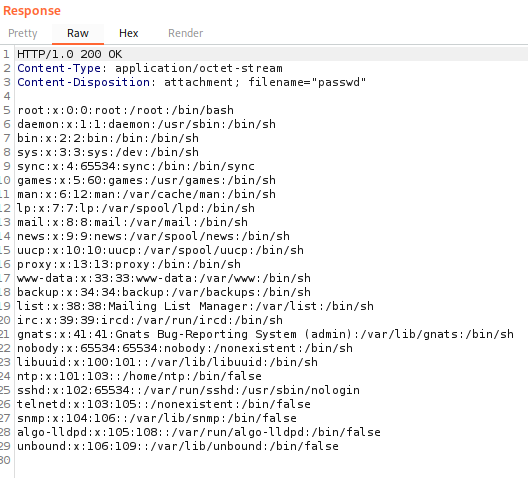The height and width of the screenshot is (478, 528).
Task: Click the Response panel heading
Action: click(32, 11)
